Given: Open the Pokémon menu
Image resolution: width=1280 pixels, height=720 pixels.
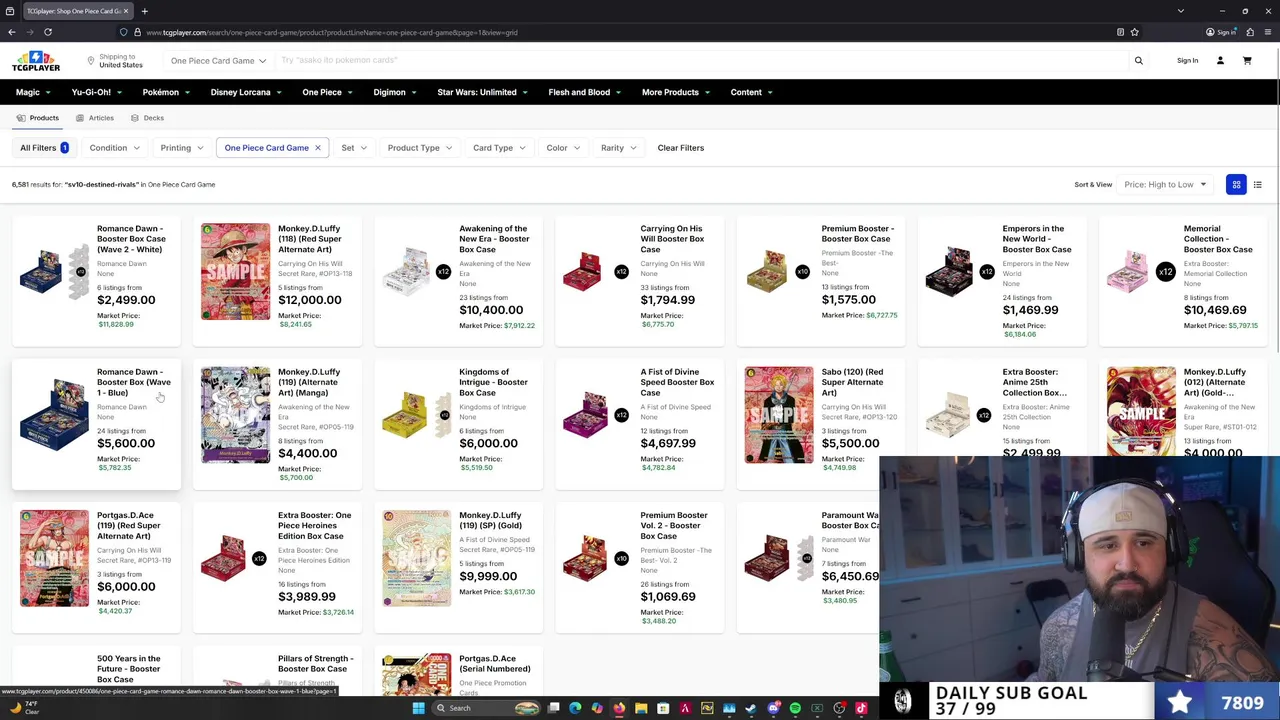Looking at the screenshot, I should coord(166,92).
